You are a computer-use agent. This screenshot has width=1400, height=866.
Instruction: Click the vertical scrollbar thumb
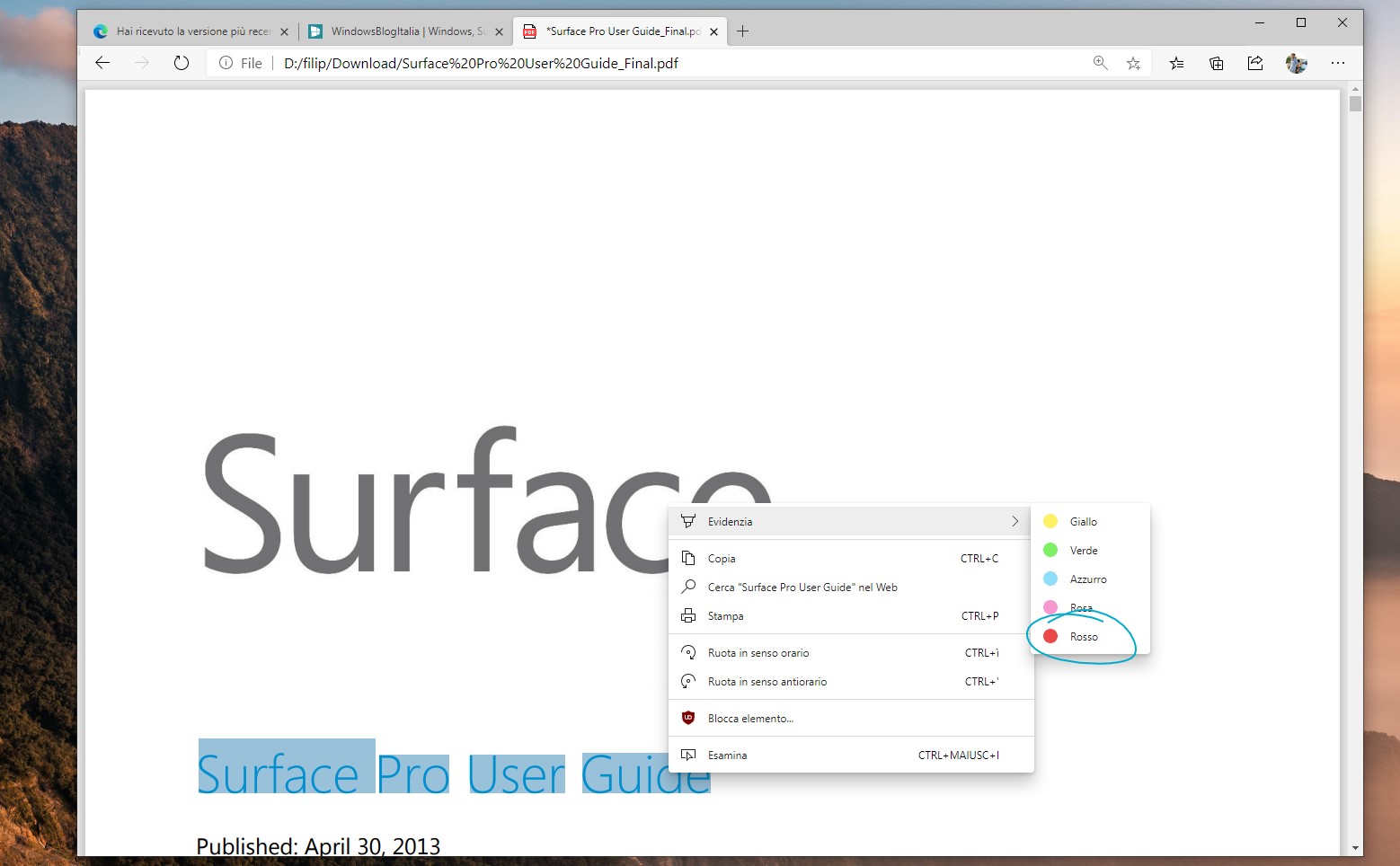click(x=1355, y=103)
